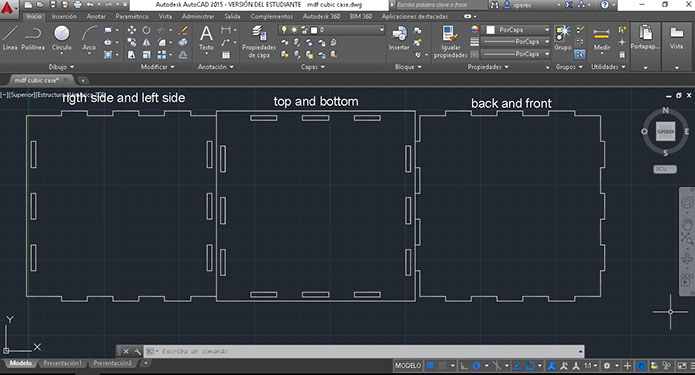Expand the Dibujo panel
The height and width of the screenshot is (375, 695).
point(61,67)
